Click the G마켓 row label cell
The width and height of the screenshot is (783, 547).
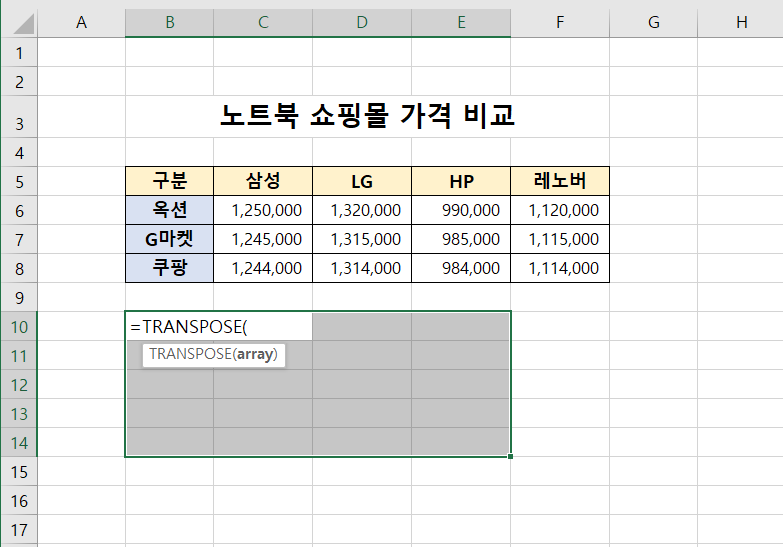169,239
